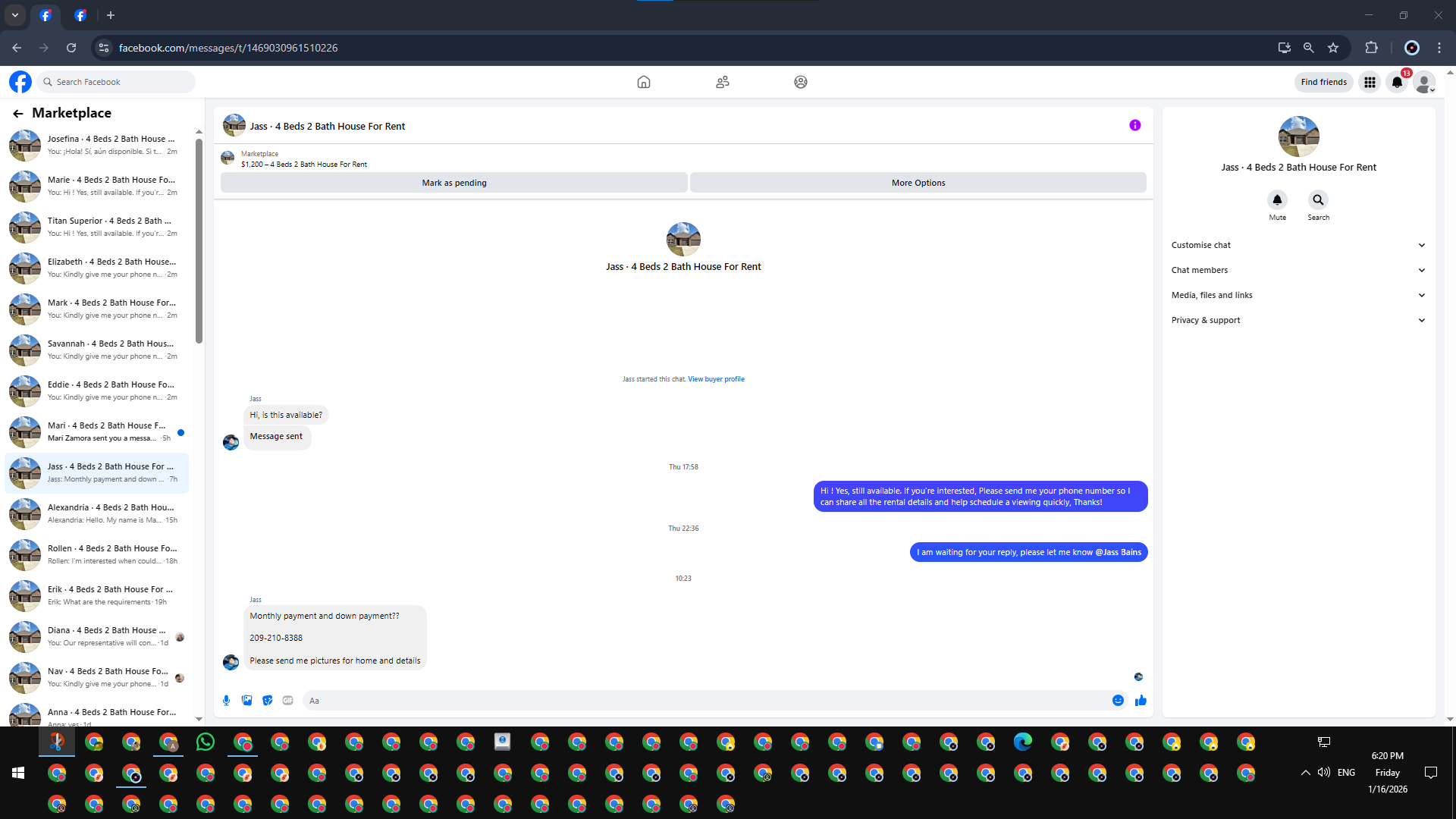
Task: Expand Media, files and links section
Action: pyautogui.click(x=1298, y=295)
